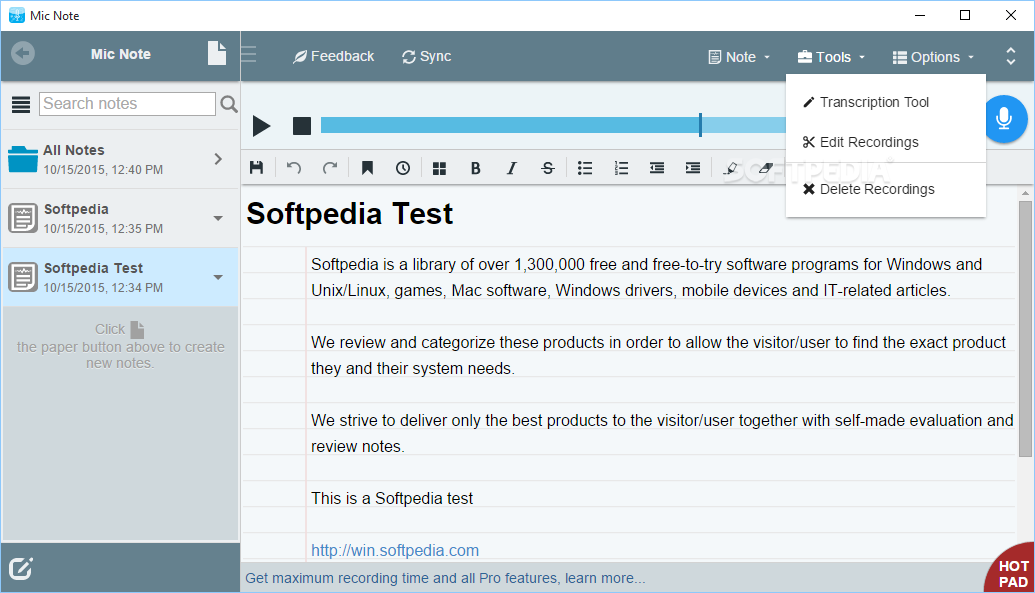This screenshot has width=1035, height=593.
Task: Click the Sync button
Action: tap(427, 57)
